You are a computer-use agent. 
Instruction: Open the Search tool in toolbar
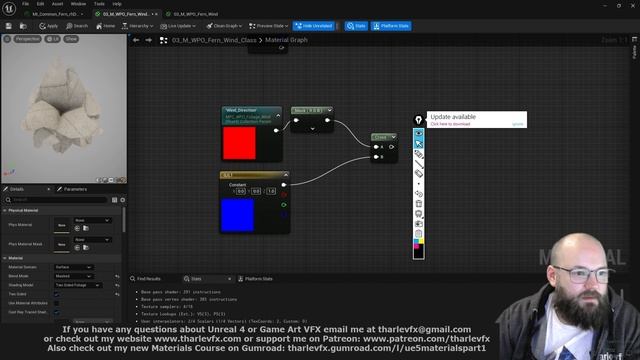click(x=77, y=26)
